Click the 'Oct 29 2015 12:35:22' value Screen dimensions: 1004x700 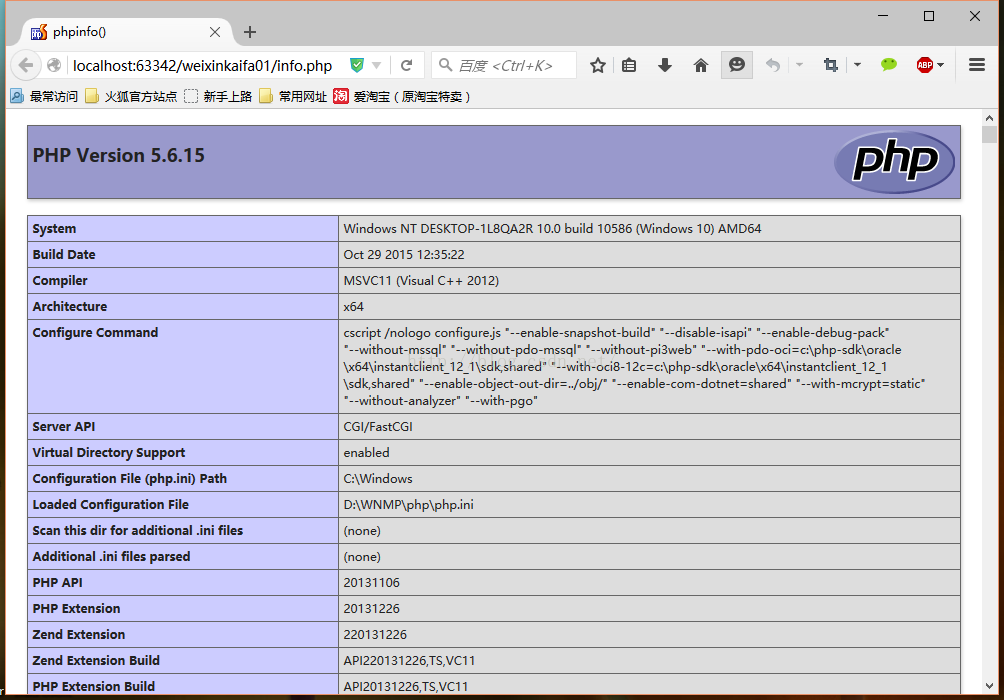coord(404,255)
